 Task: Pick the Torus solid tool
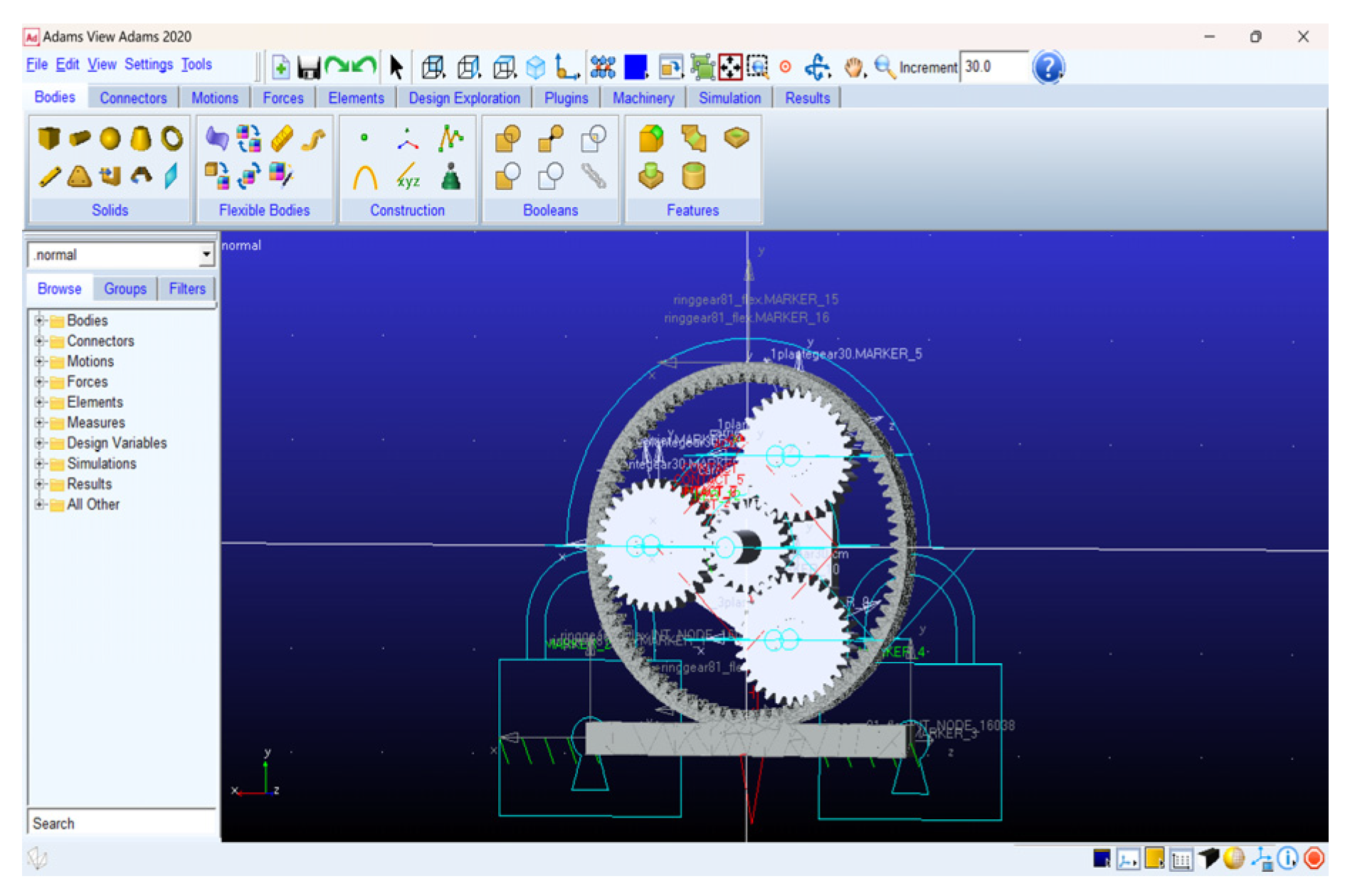click(x=172, y=138)
